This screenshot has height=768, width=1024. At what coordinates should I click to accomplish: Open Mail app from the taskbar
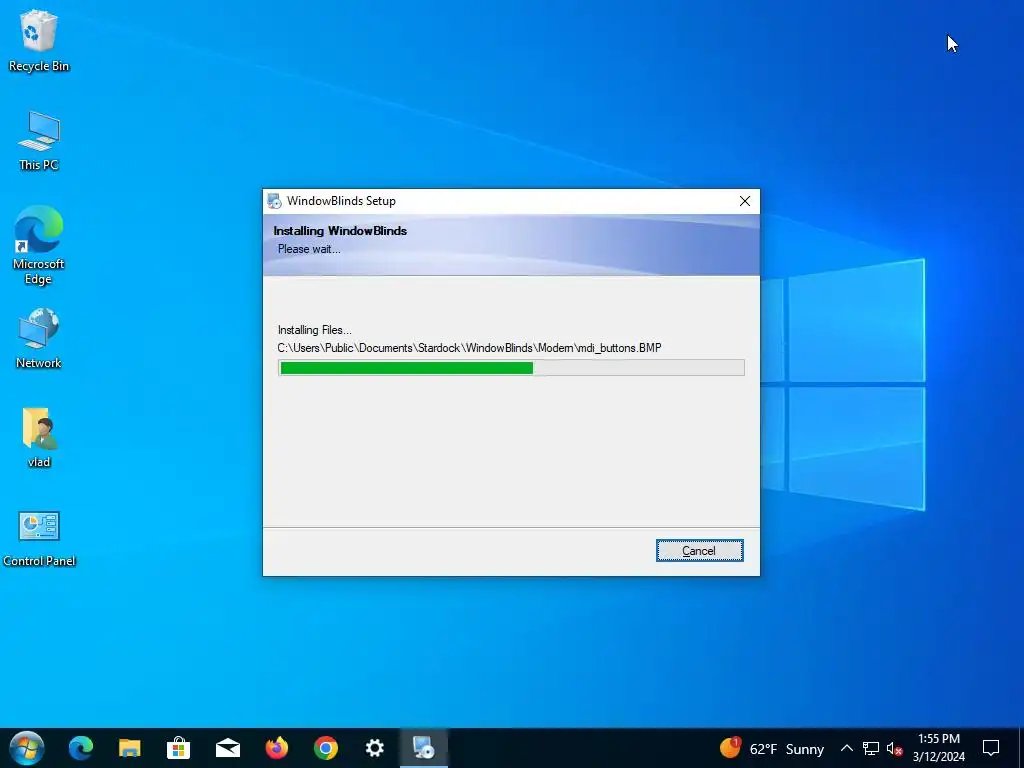point(227,748)
